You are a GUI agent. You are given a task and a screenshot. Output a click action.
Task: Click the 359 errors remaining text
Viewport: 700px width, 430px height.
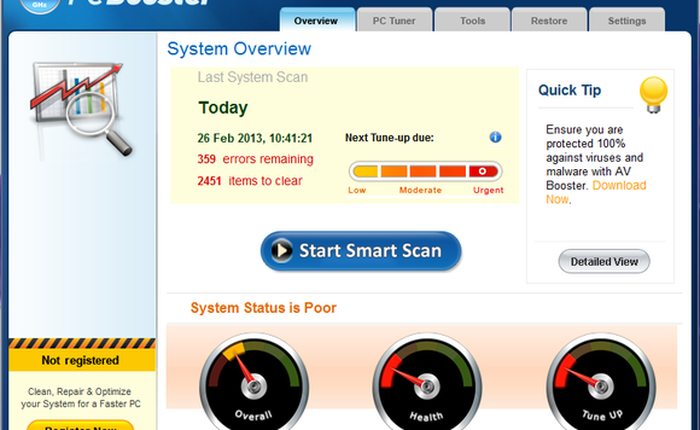[255, 159]
